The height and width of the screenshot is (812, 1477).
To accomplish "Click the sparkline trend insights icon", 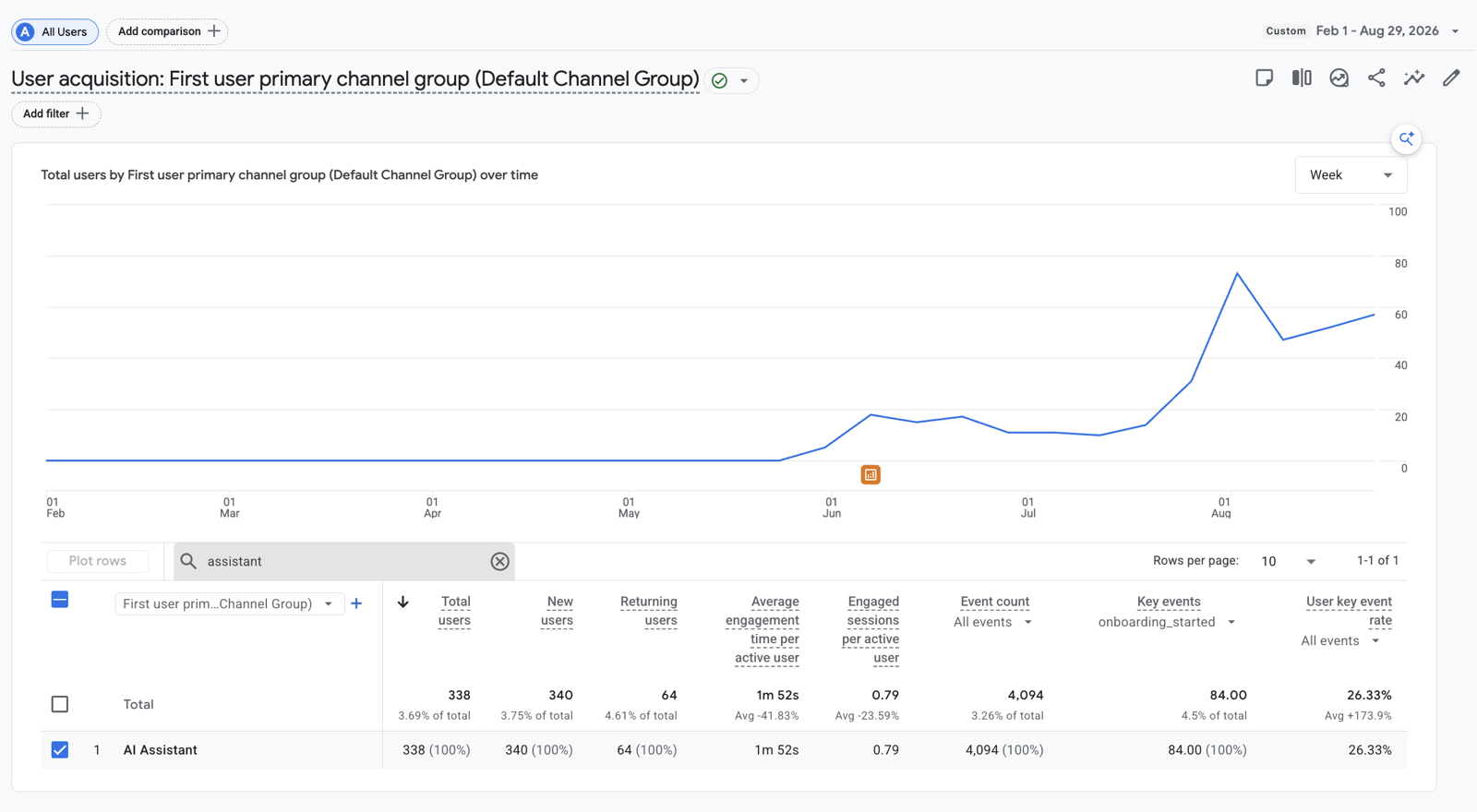I will 1414,78.
